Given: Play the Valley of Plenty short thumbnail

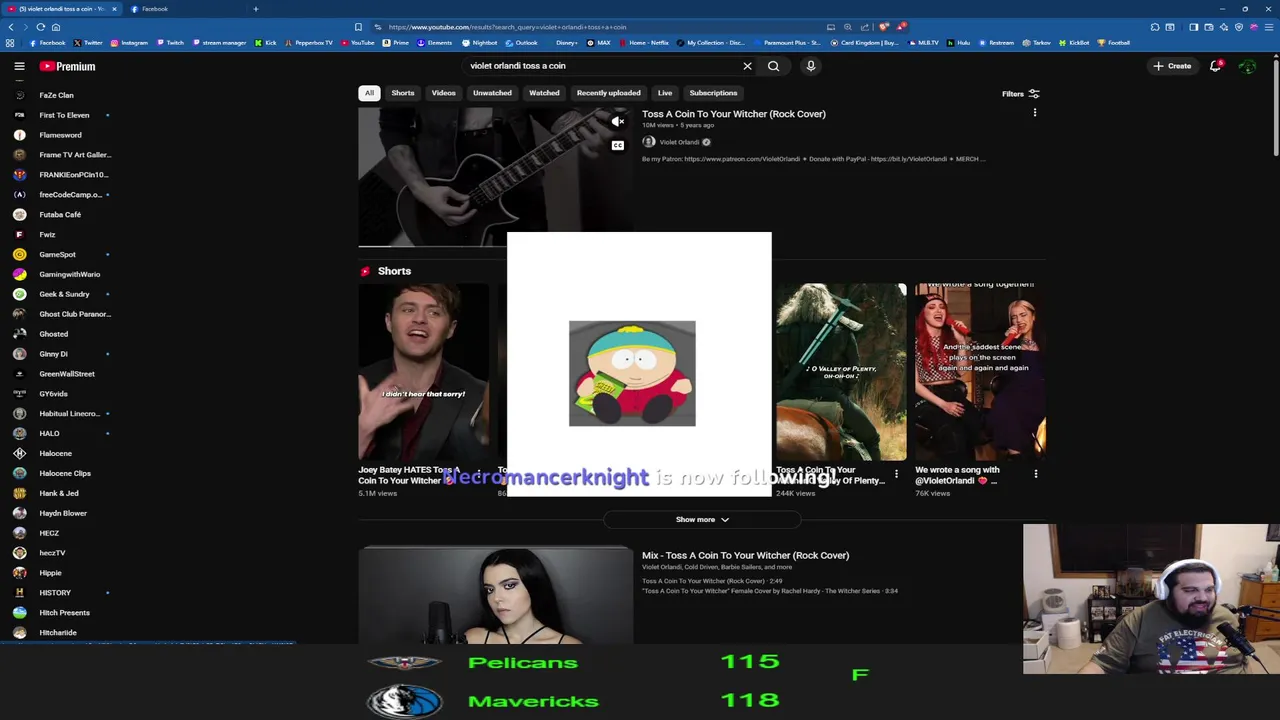Looking at the screenshot, I should 841,372.
